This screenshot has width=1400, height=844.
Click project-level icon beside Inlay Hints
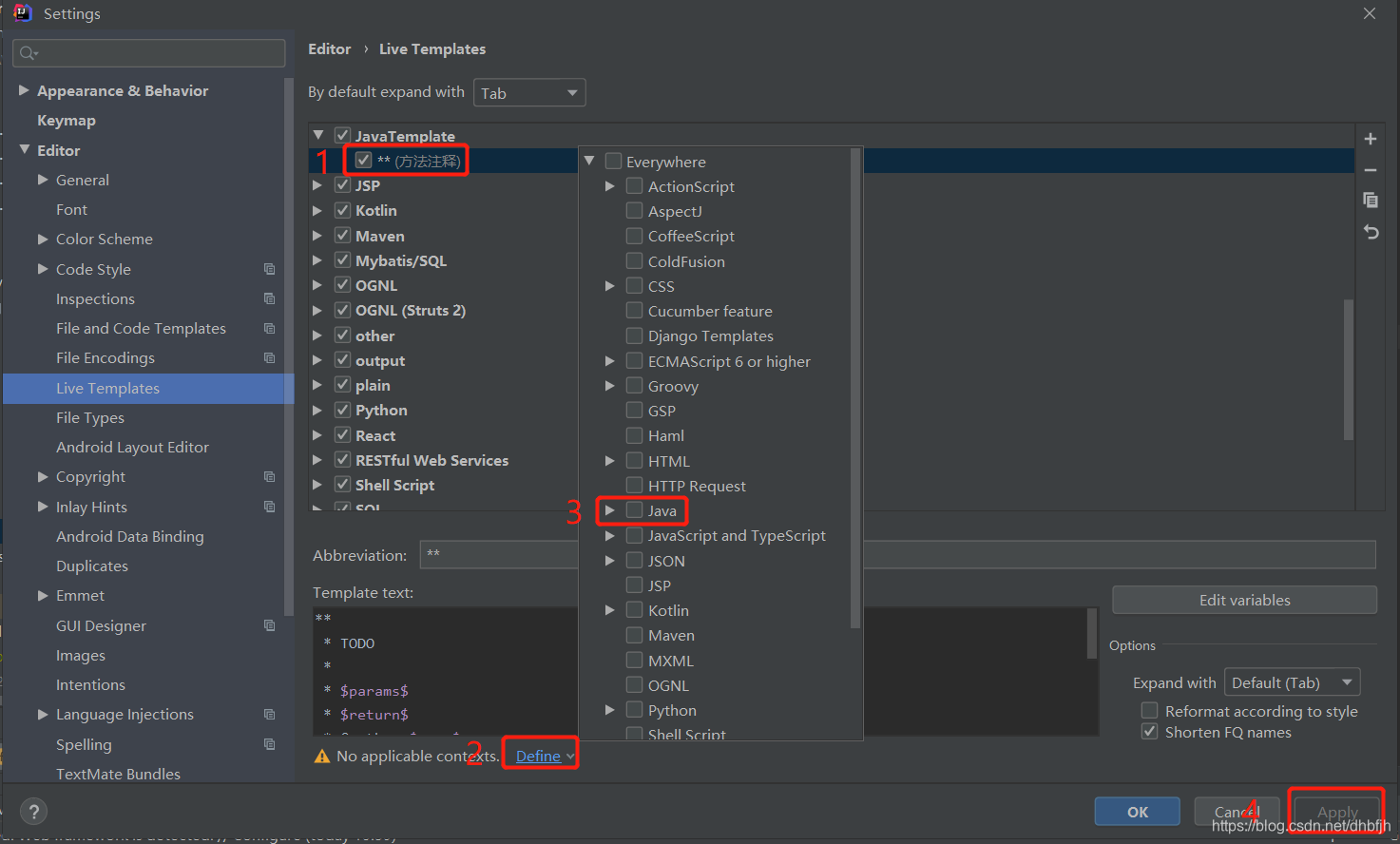click(269, 507)
